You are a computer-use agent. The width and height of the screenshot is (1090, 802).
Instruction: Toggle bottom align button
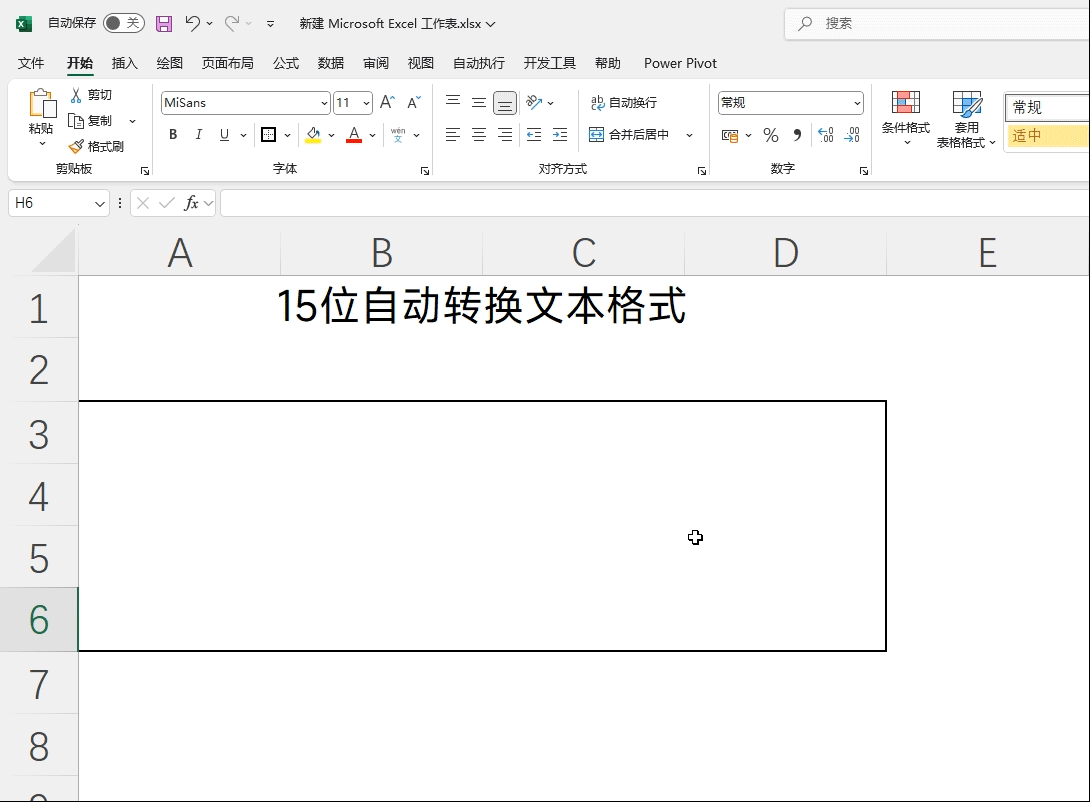click(x=505, y=103)
